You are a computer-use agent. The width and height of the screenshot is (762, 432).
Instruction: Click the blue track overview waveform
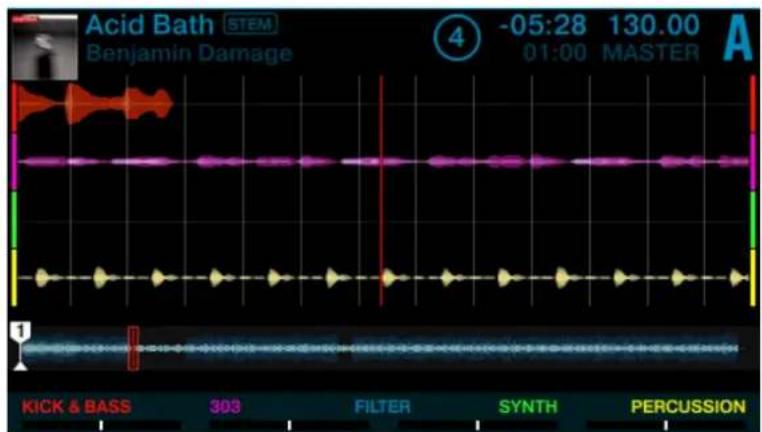381,348
